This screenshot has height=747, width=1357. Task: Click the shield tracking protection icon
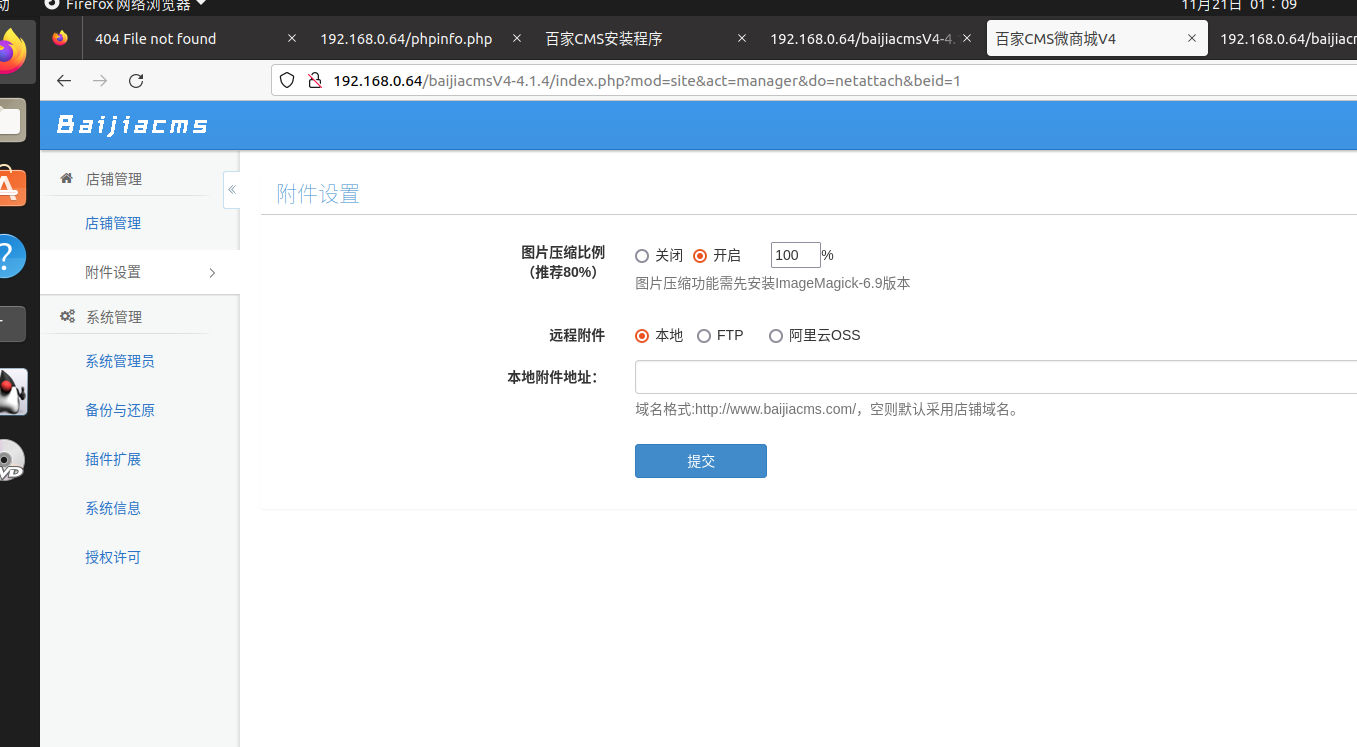click(287, 81)
